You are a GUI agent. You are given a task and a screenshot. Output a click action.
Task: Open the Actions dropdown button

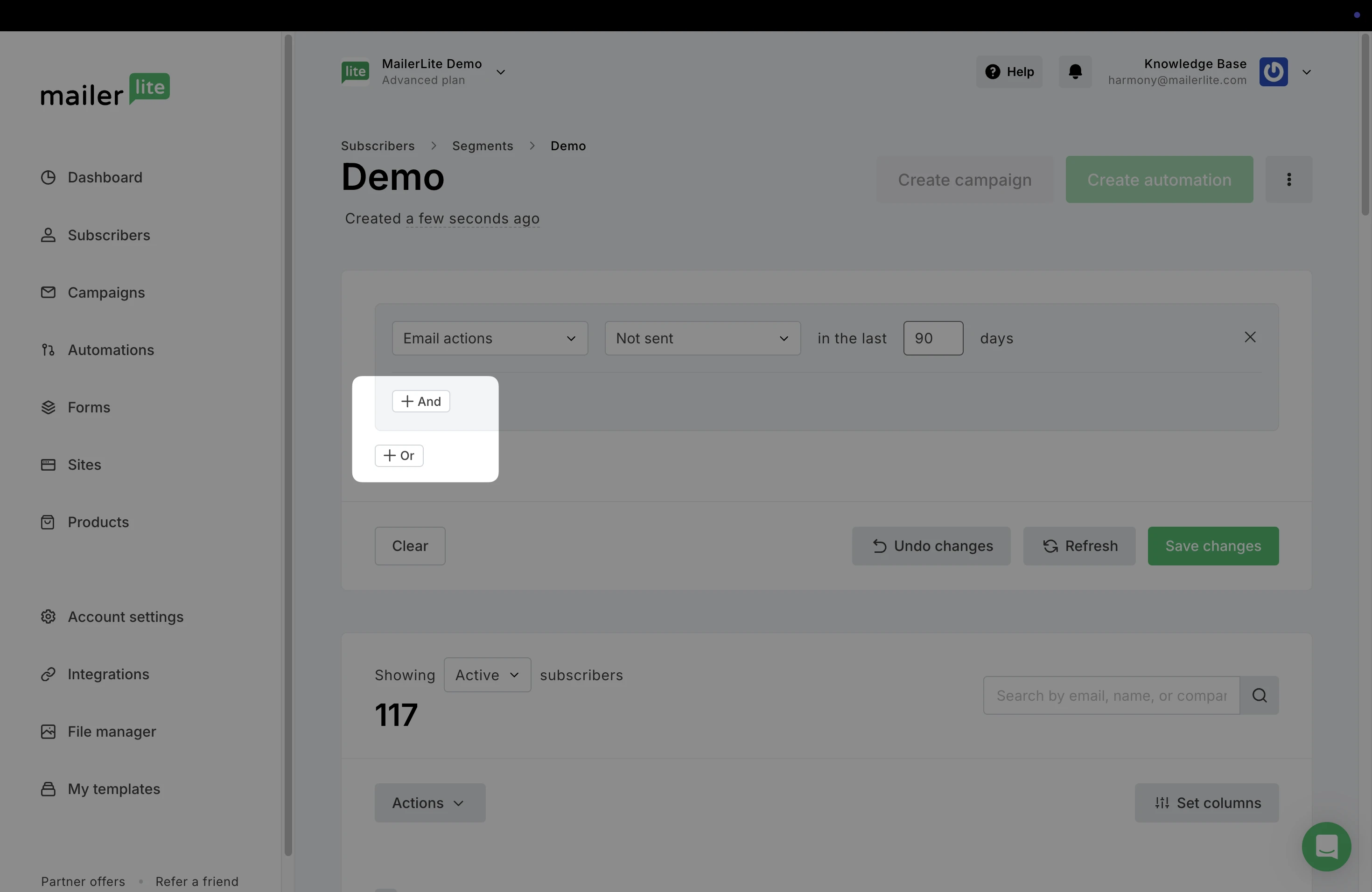[x=429, y=803]
